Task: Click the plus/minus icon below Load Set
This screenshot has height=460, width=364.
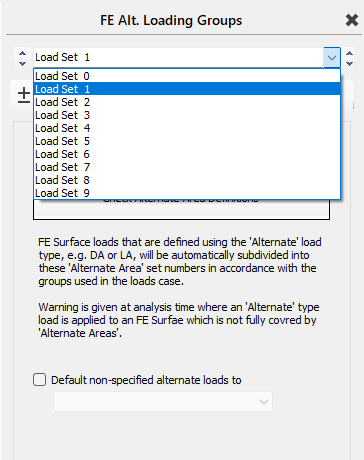Action: tap(24, 95)
